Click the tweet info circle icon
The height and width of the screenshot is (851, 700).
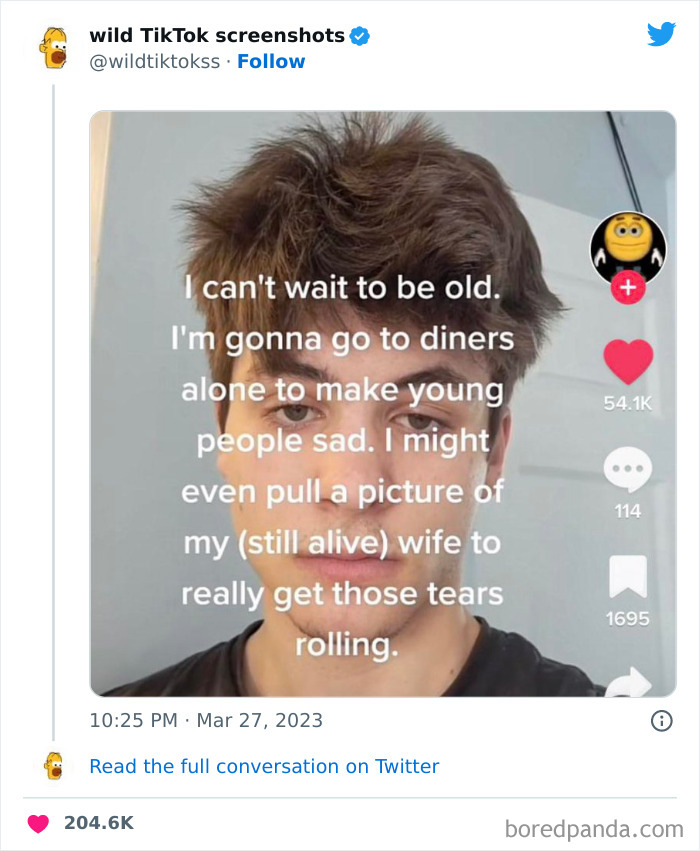pyautogui.click(x=661, y=720)
